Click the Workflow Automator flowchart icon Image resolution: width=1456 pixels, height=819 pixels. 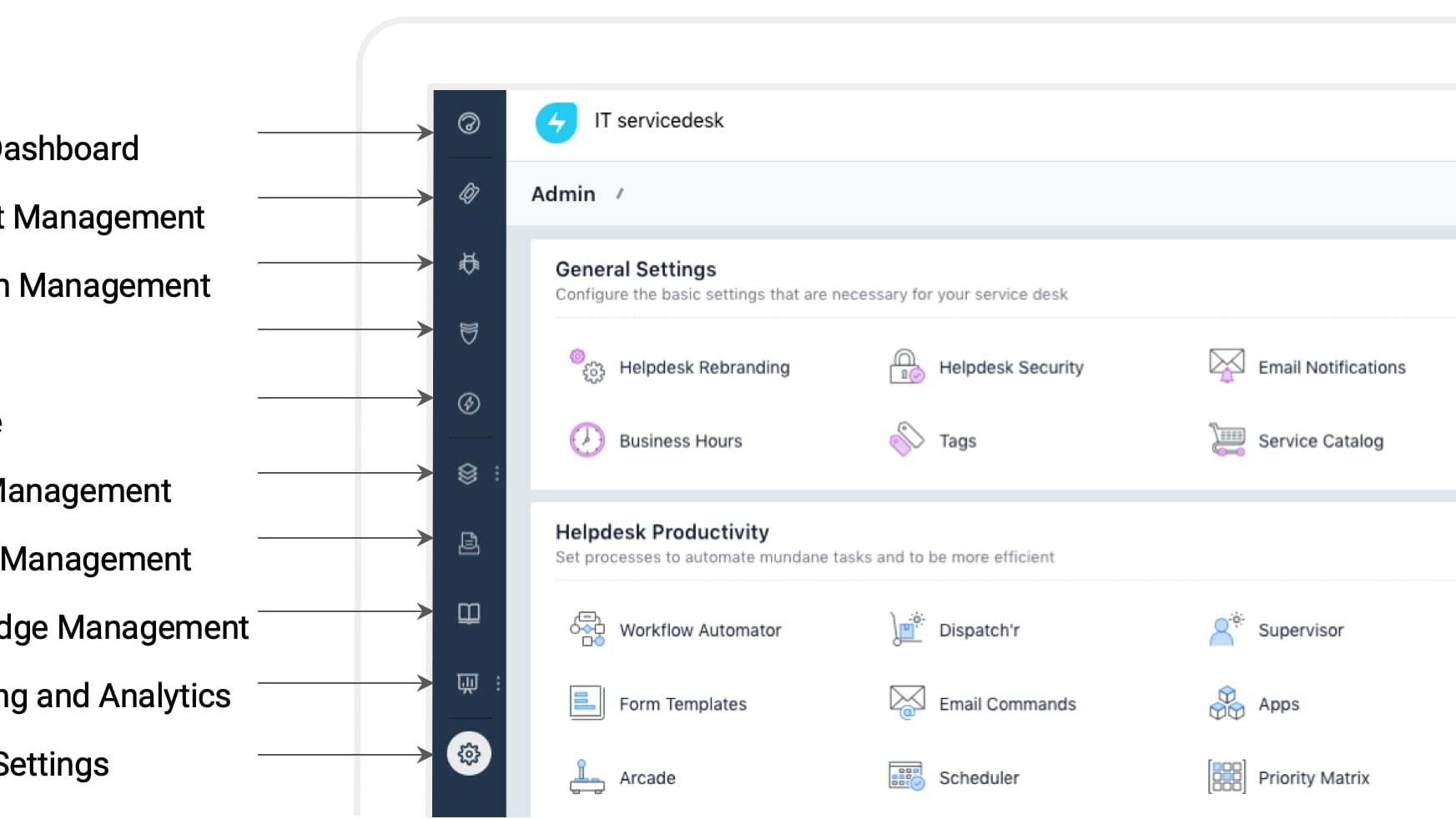pyautogui.click(x=587, y=630)
